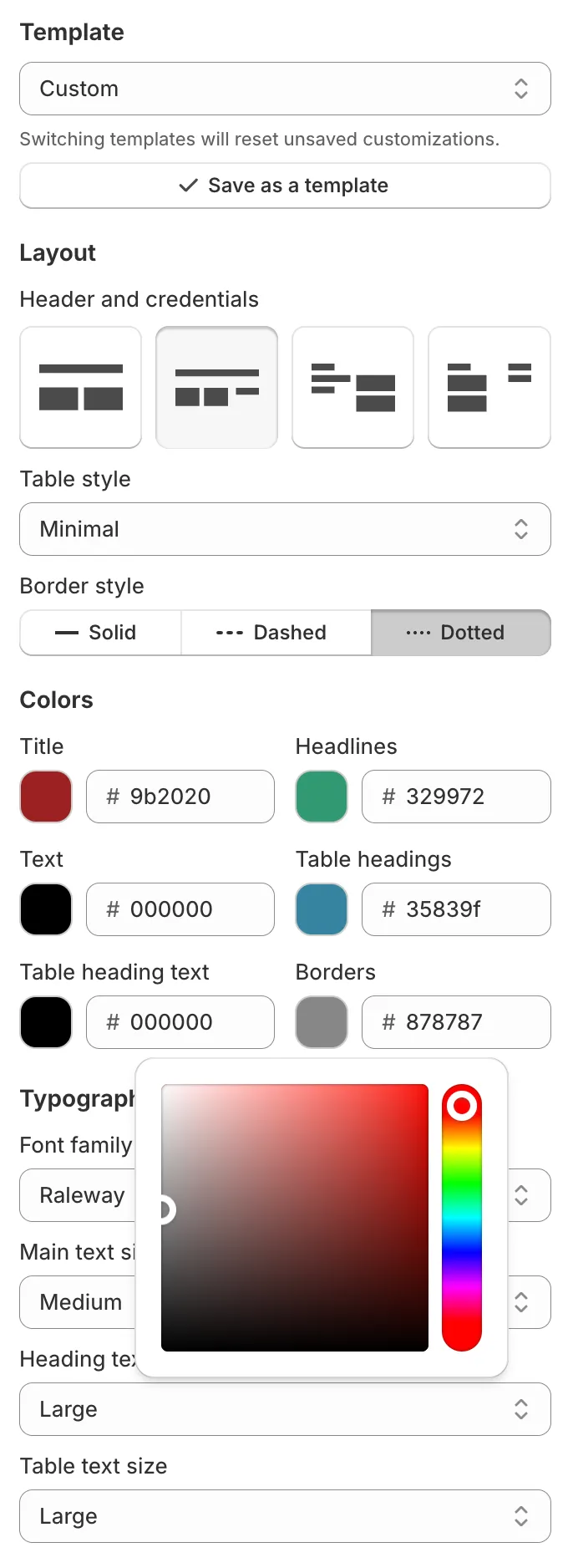
Task: Select the Dotted border style
Action: pos(460,633)
